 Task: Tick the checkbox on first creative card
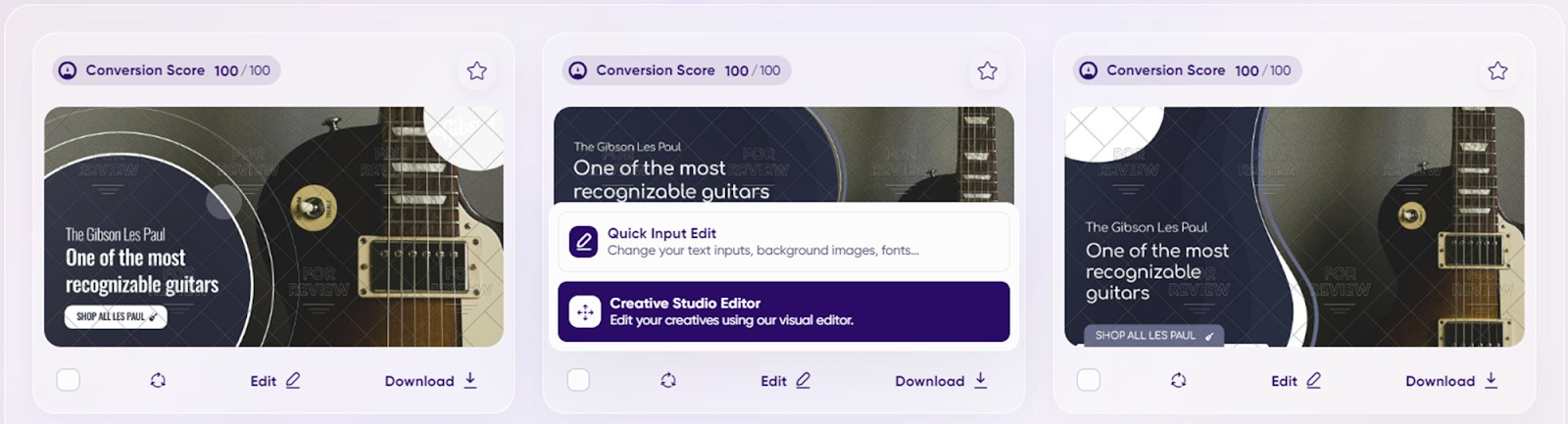(x=69, y=380)
